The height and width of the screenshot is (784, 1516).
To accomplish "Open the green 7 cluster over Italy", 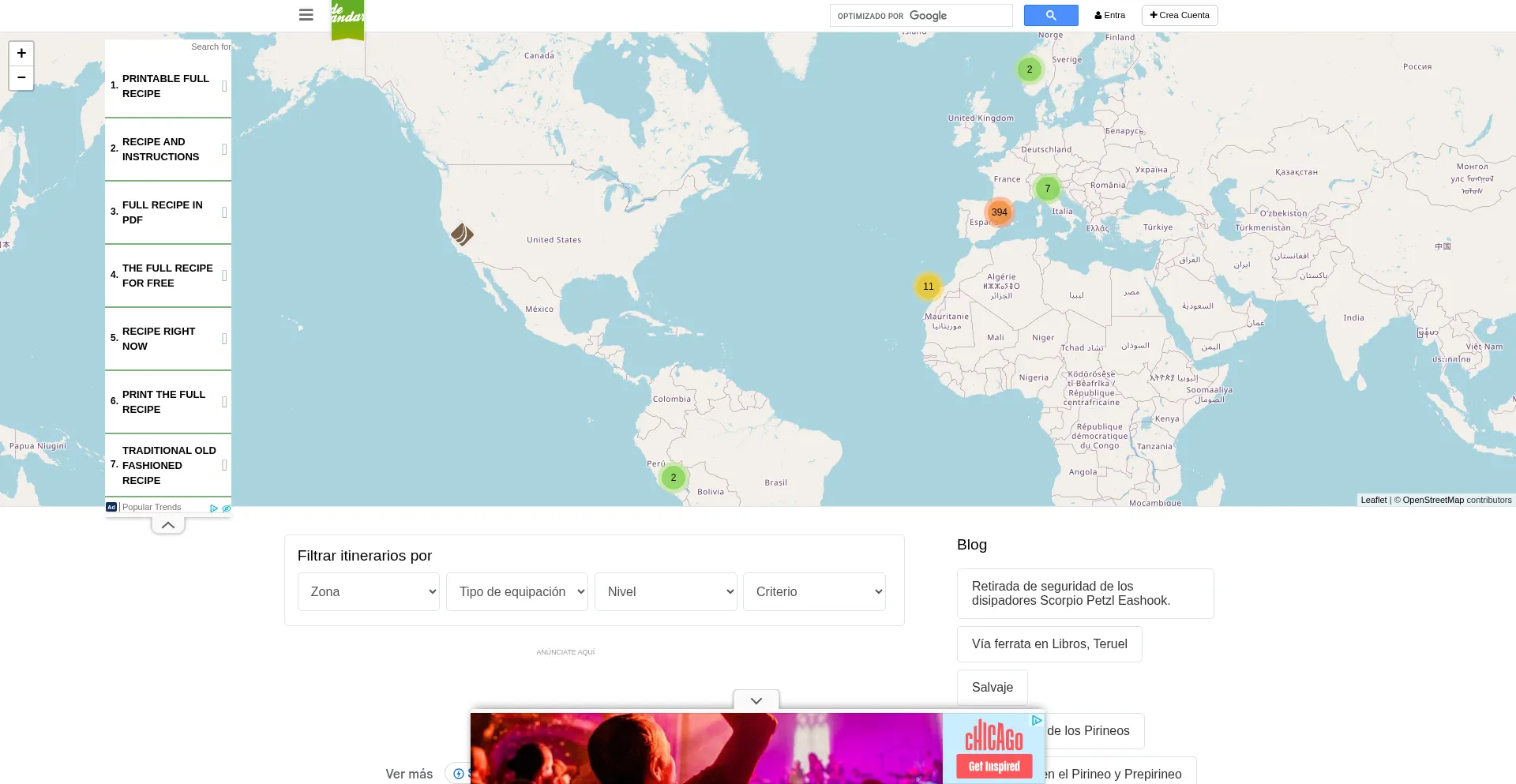I will tap(1047, 188).
